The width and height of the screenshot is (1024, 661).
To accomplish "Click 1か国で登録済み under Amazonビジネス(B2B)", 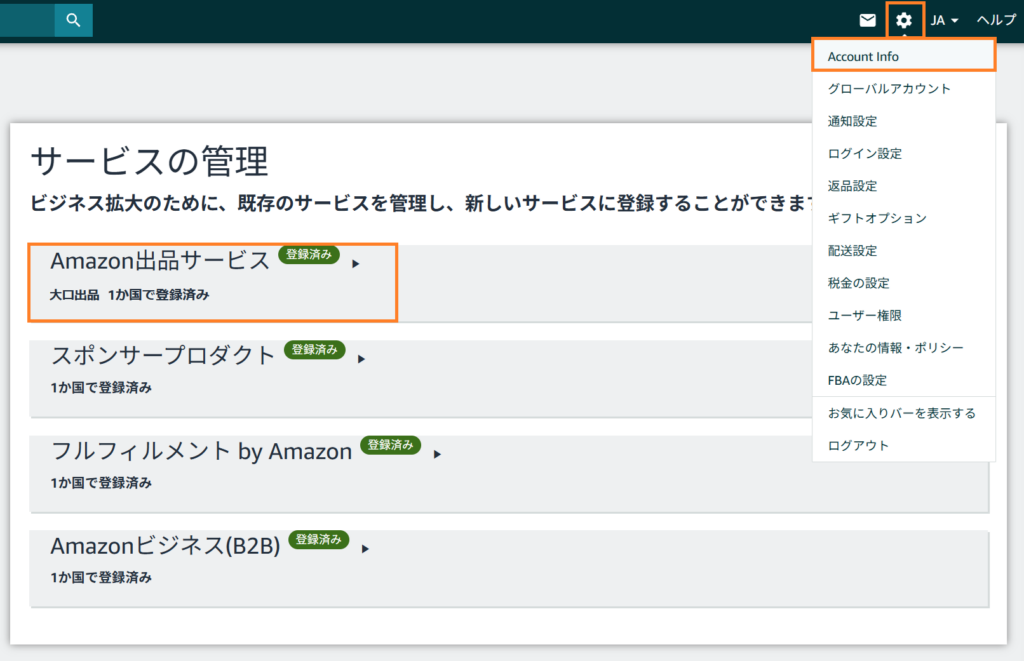I will (x=101, y=577).
